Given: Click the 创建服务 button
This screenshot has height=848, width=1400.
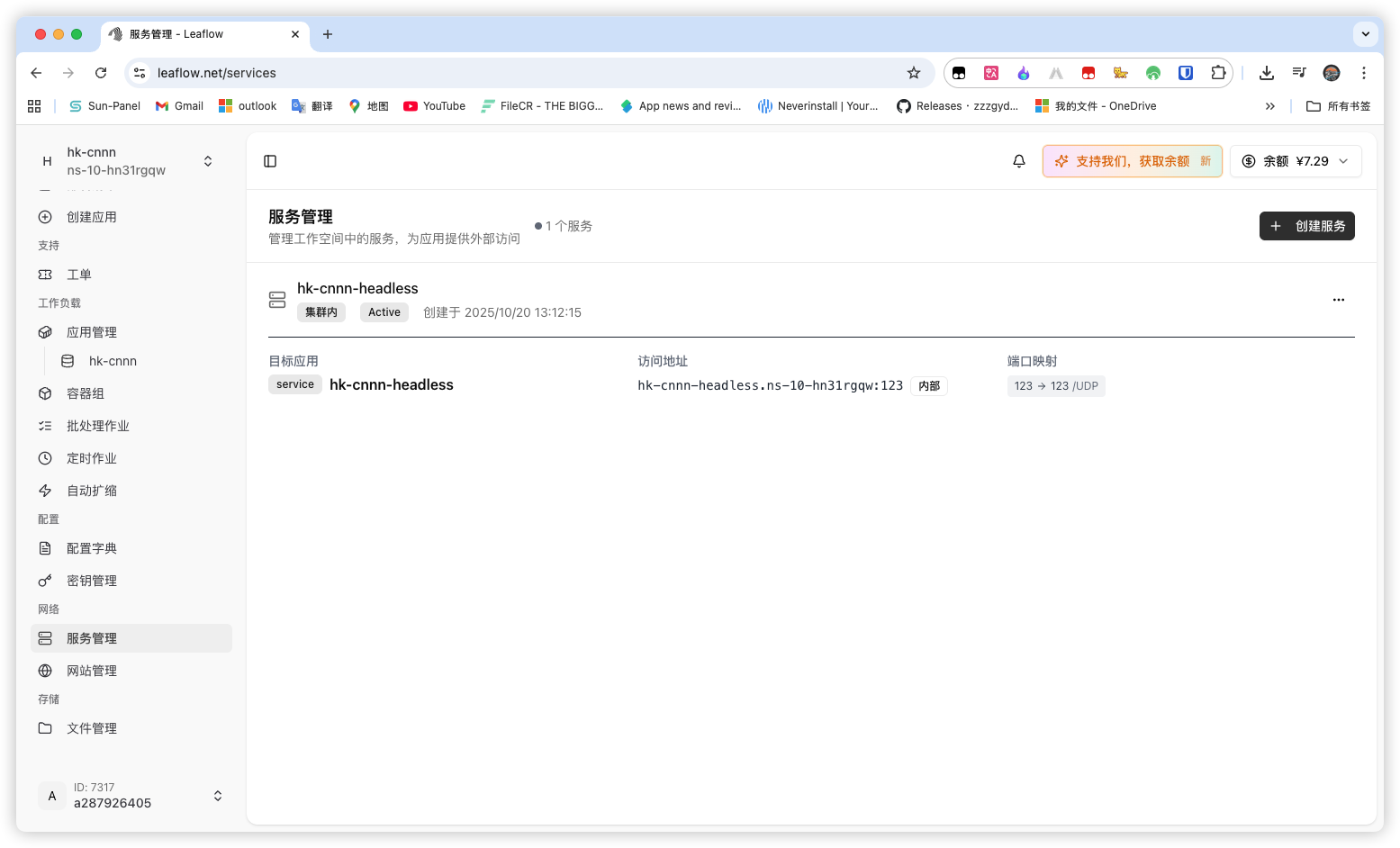Looking at the screenshot, I should [1306, 226].
